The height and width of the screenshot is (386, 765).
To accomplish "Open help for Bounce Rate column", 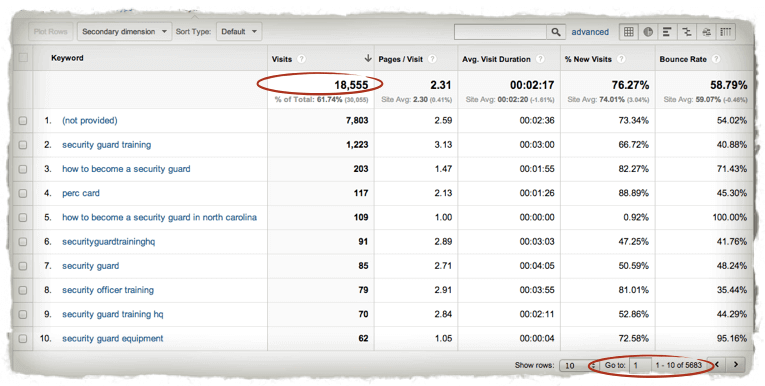I will click(716, 59).
